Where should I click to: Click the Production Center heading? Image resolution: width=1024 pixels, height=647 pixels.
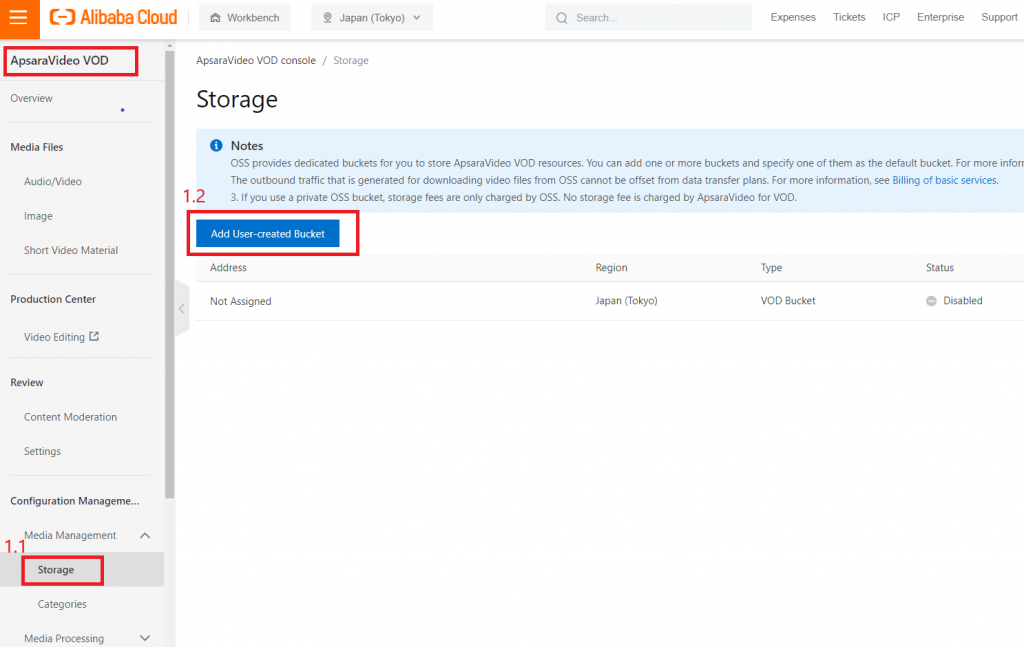(x=53, y=299)
